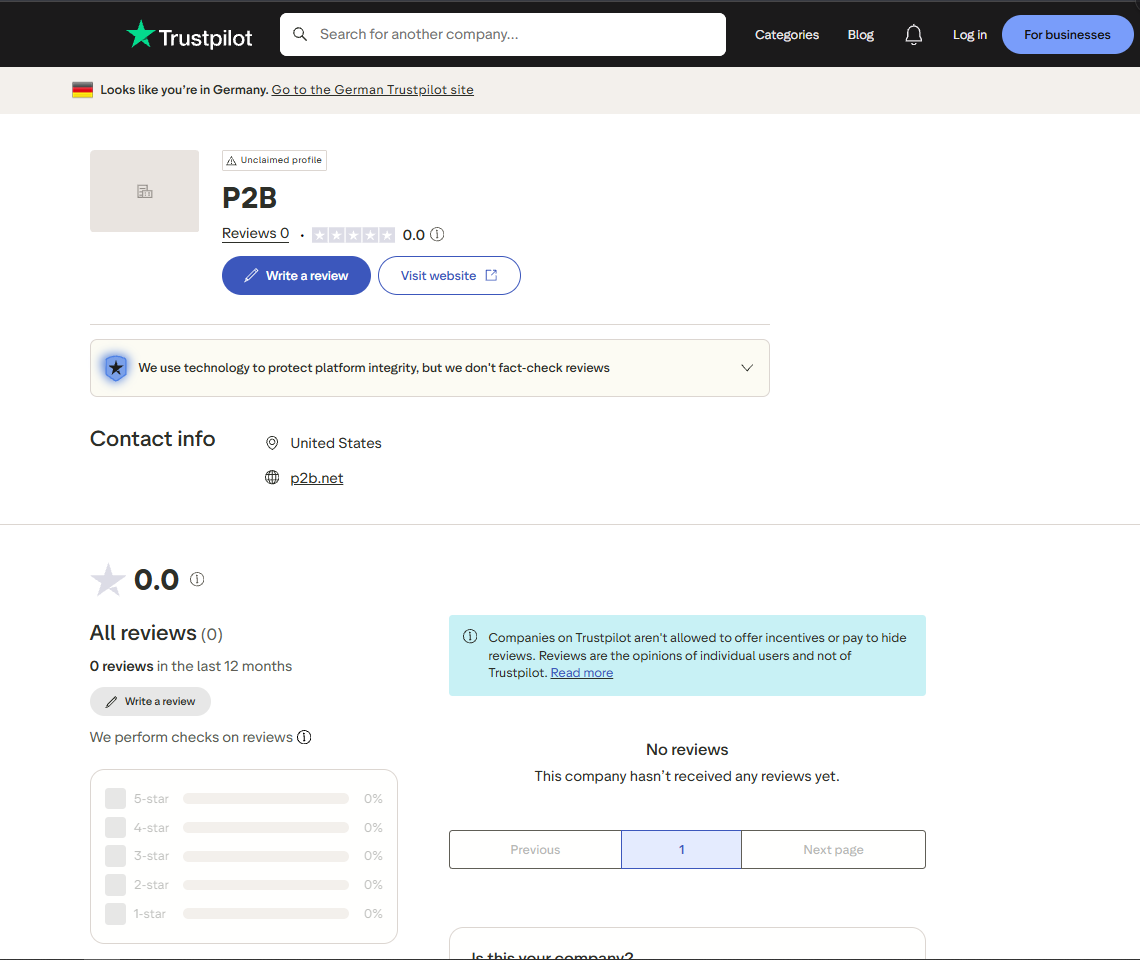Toggle the 4-star filter checkbox
Image resolution: width=1140 pixels, height=960 pixels.
click(116, 827)
